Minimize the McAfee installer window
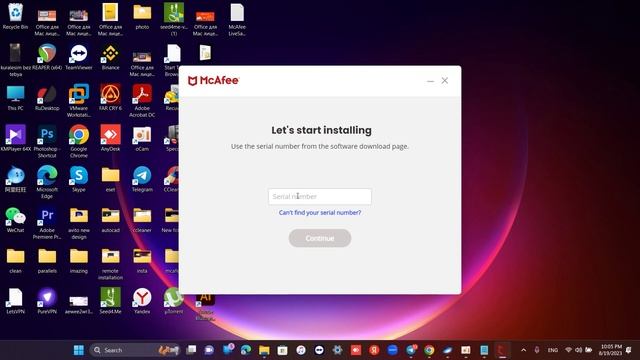Viewport: 640px width, 360px height. (430, 81)
